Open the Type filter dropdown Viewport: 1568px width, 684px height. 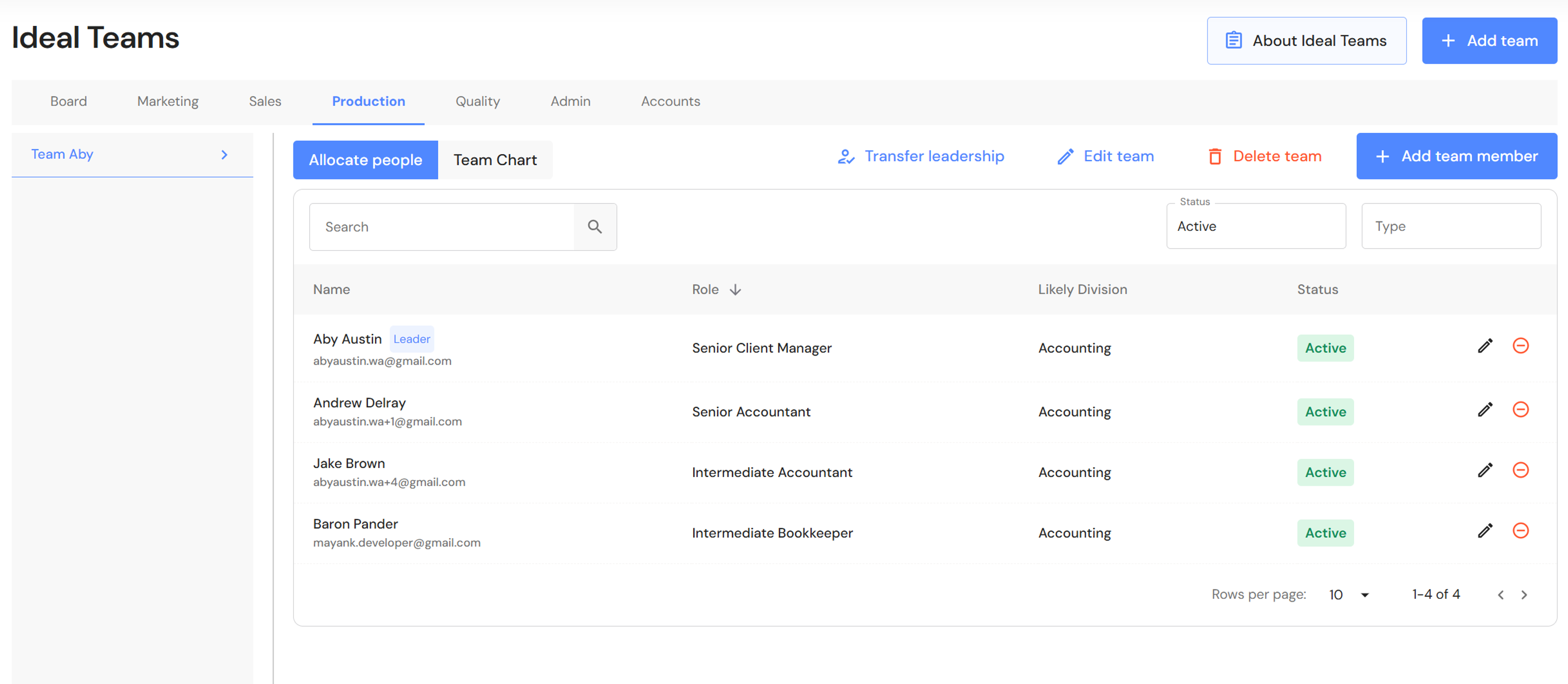pos(1451,226)
